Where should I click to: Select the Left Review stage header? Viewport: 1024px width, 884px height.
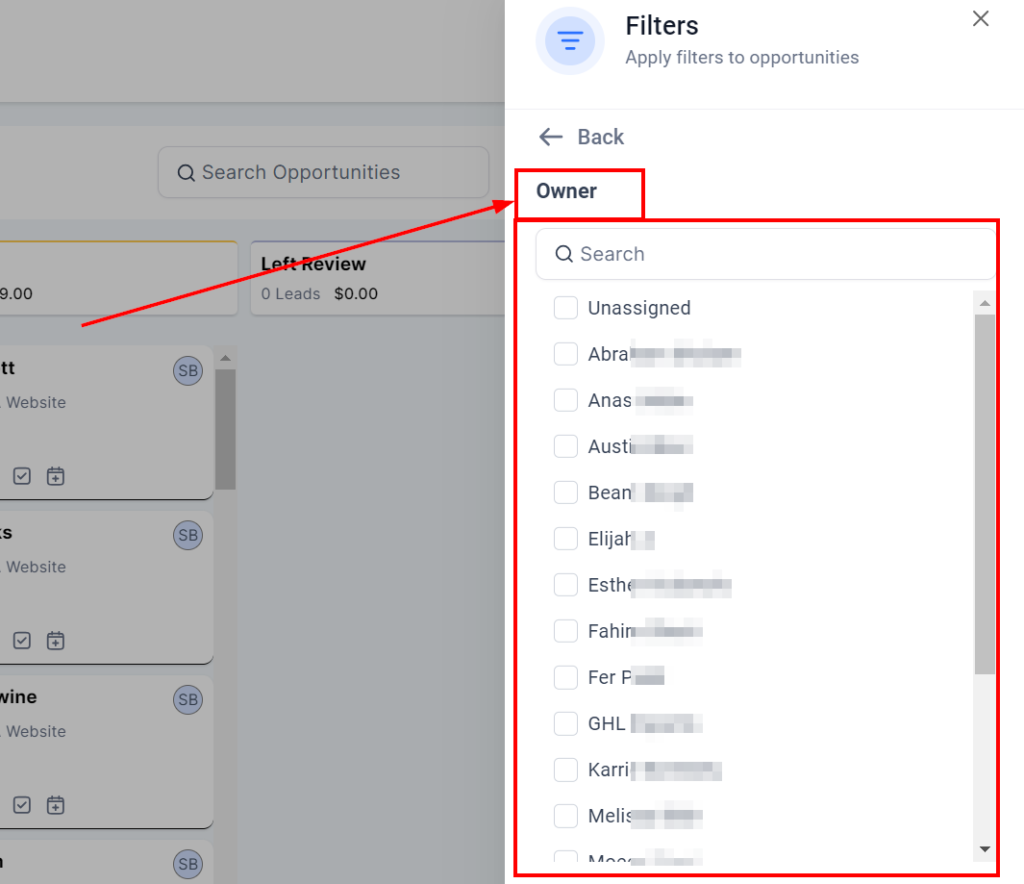(x=314, y=264)
